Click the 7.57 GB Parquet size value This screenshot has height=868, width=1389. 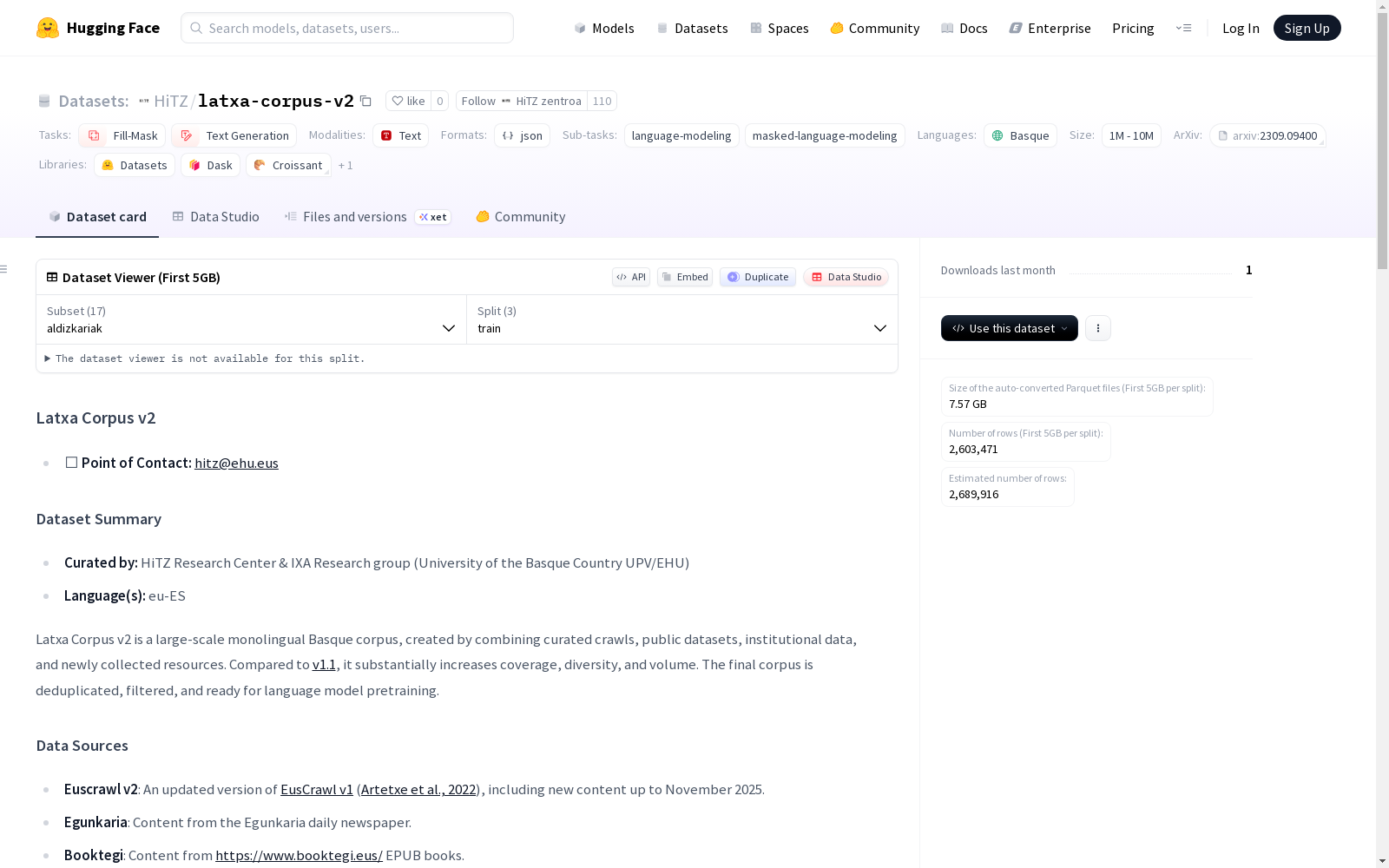click(x=968, y=404)
